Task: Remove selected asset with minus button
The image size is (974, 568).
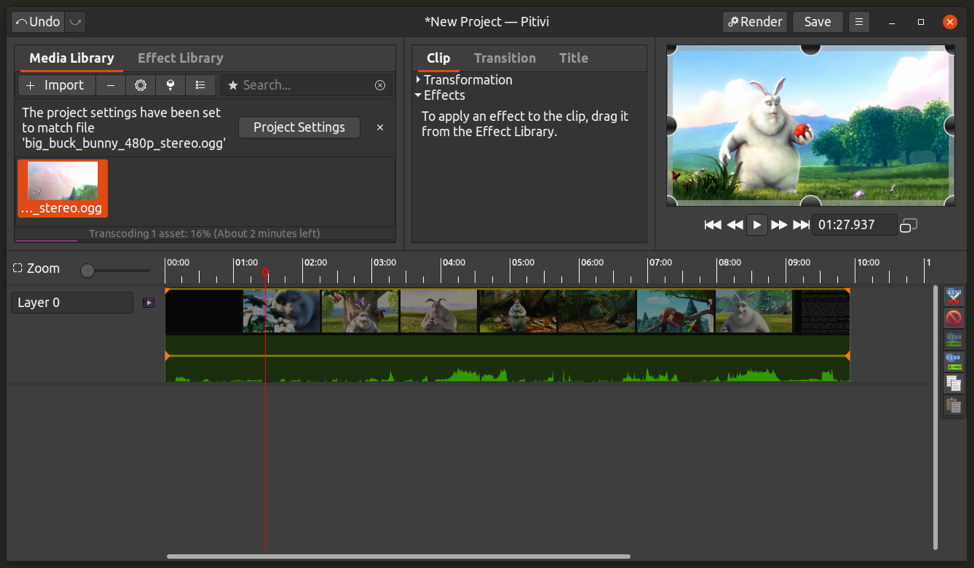Action: click(x=111, y=86)
